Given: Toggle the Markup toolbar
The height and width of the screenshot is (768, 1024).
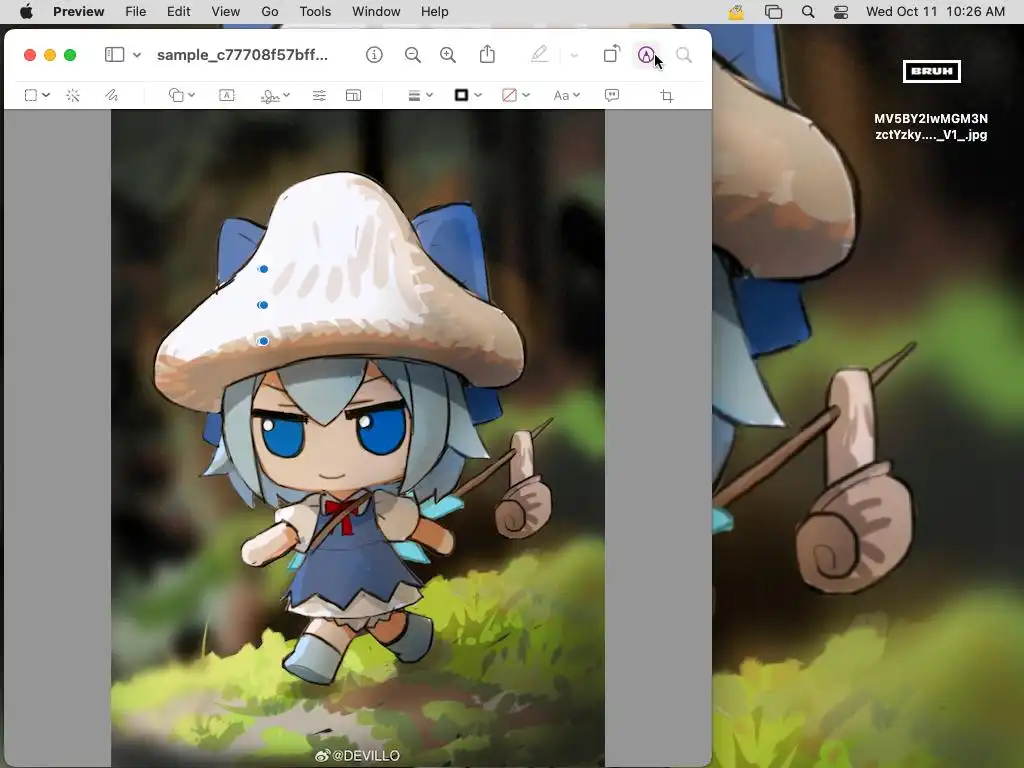Looking at the screenshot, I should [646, 55].
